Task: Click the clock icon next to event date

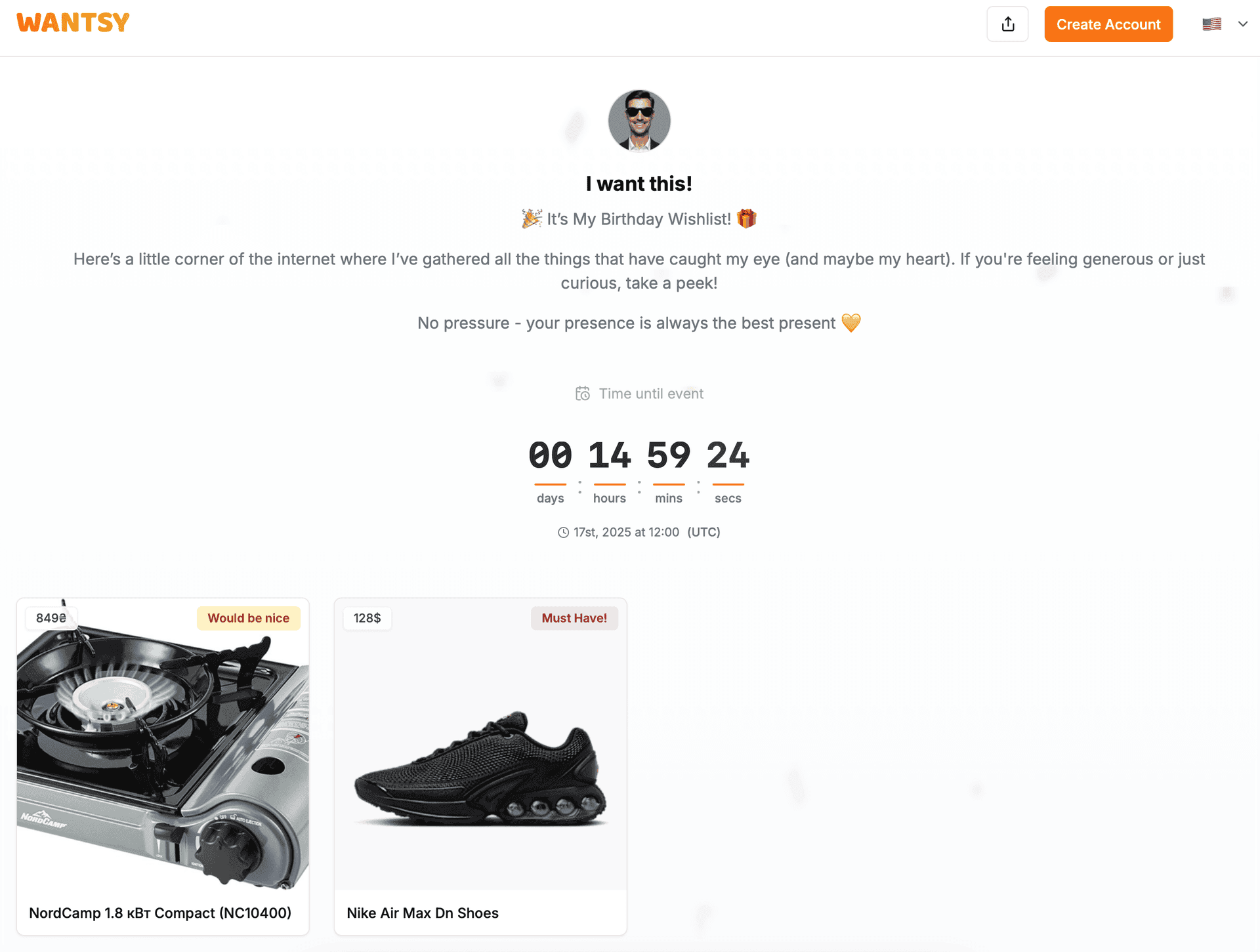Action: 563,533
